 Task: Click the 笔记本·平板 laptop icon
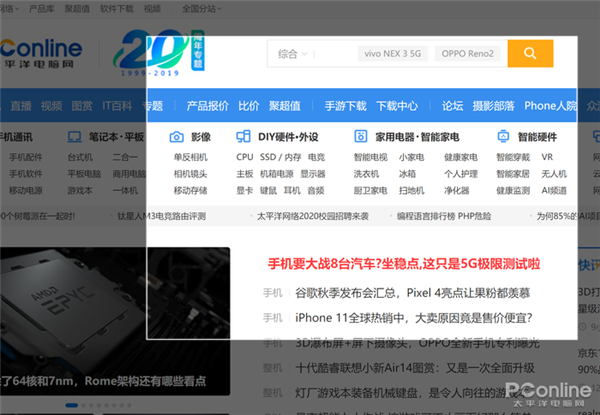tap(74, 137)
